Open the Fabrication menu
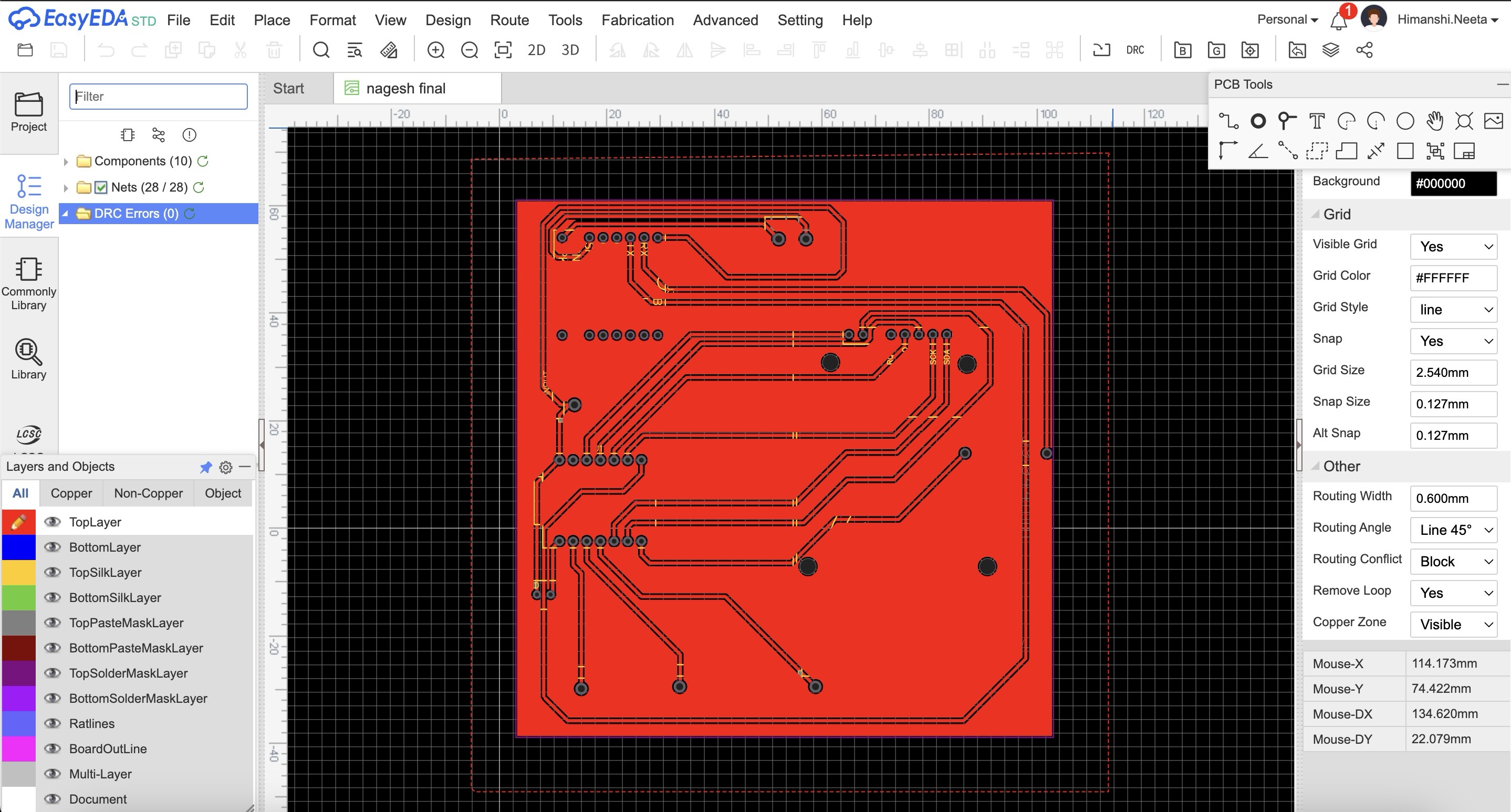Screen dimensions: 1511x812 tap(637, 20)
